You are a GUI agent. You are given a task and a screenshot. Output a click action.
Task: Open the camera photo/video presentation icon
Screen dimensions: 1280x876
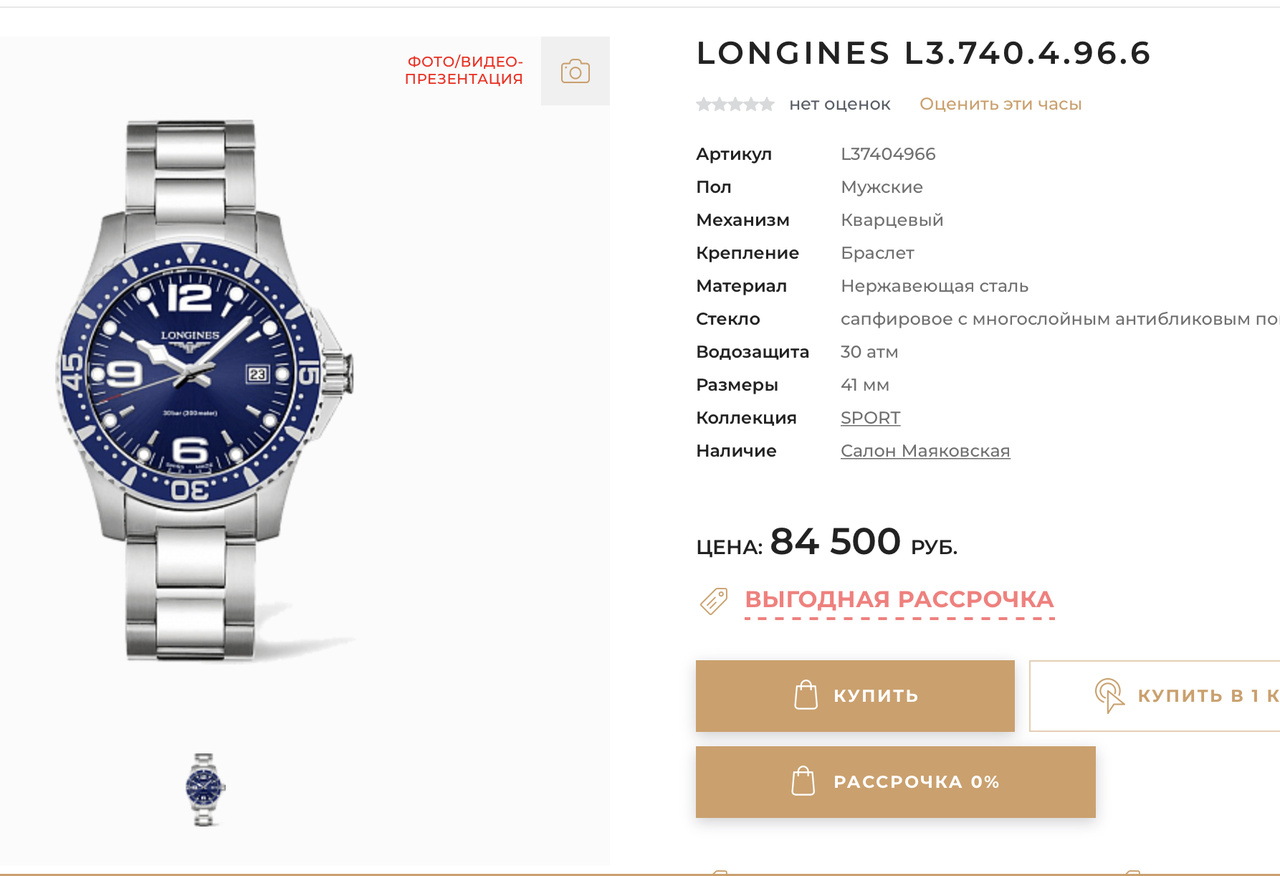pos(575,71)
